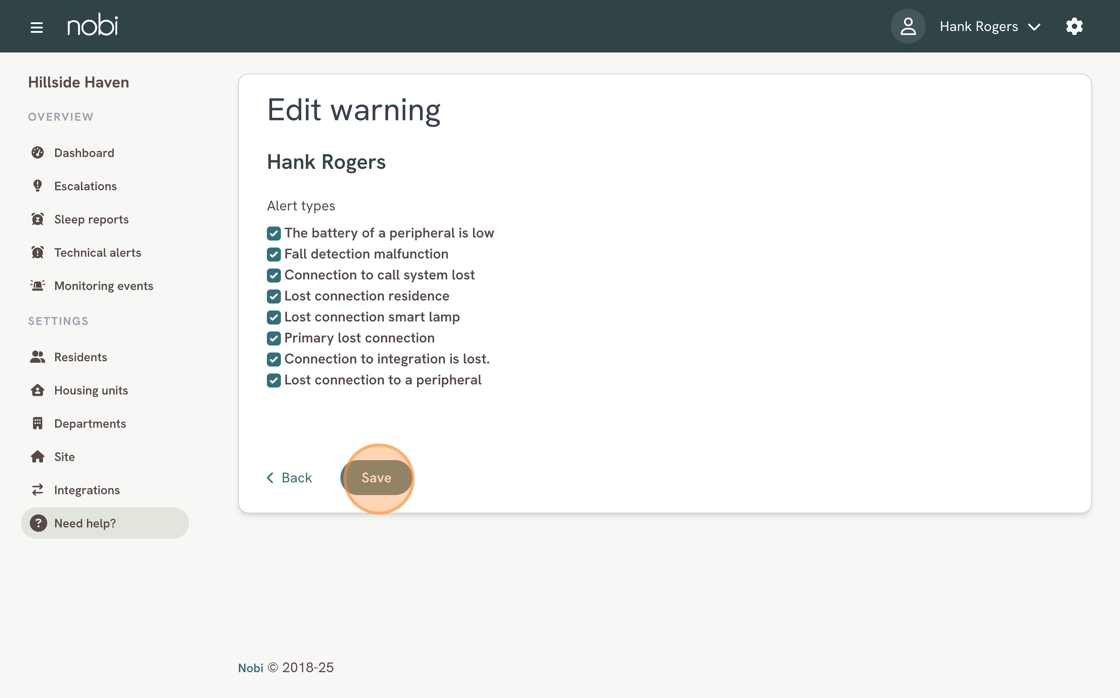Open the Residents settings page
The image size is (1120, 698).
tap(81, 357)
